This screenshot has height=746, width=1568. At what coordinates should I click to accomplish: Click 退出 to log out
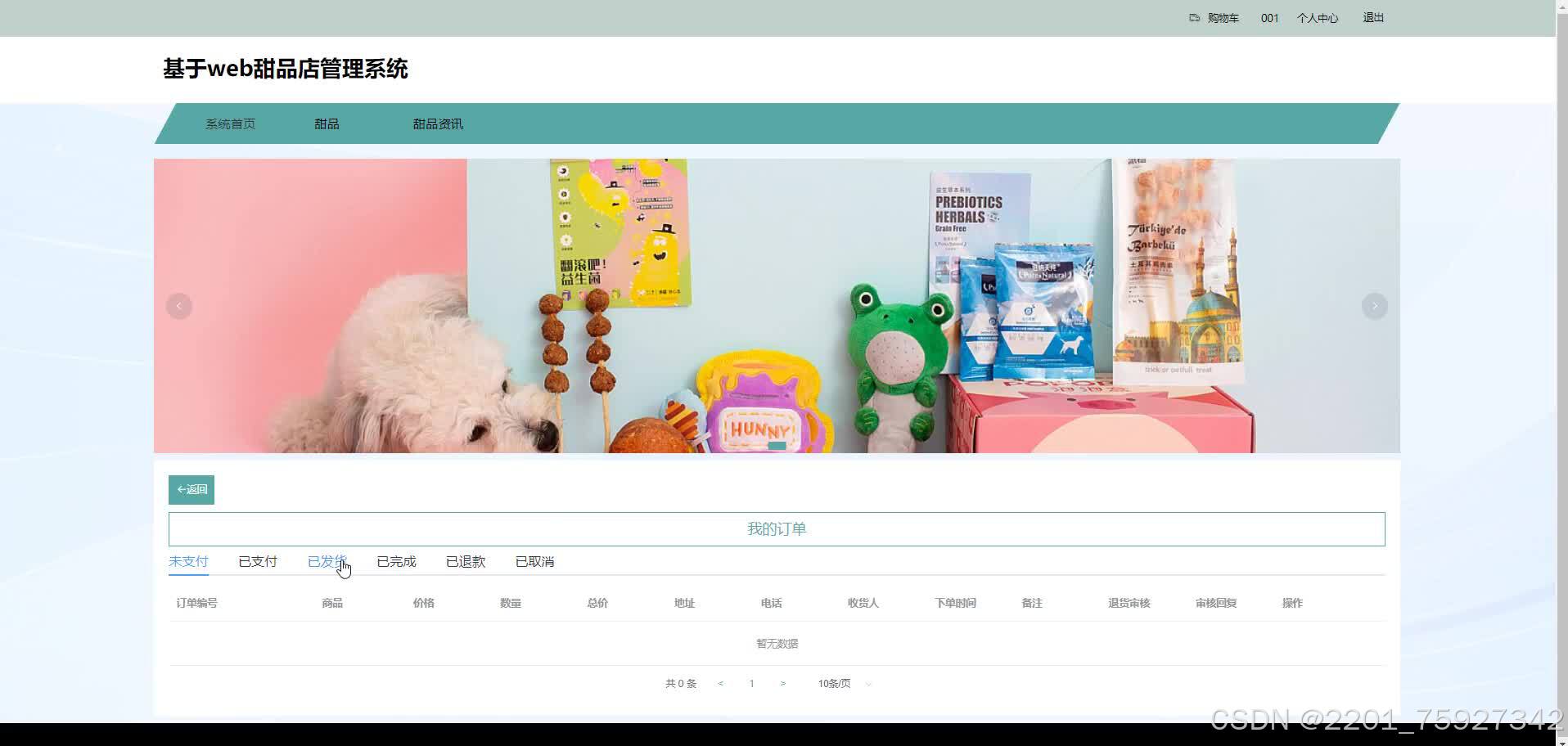point(1373,17)
